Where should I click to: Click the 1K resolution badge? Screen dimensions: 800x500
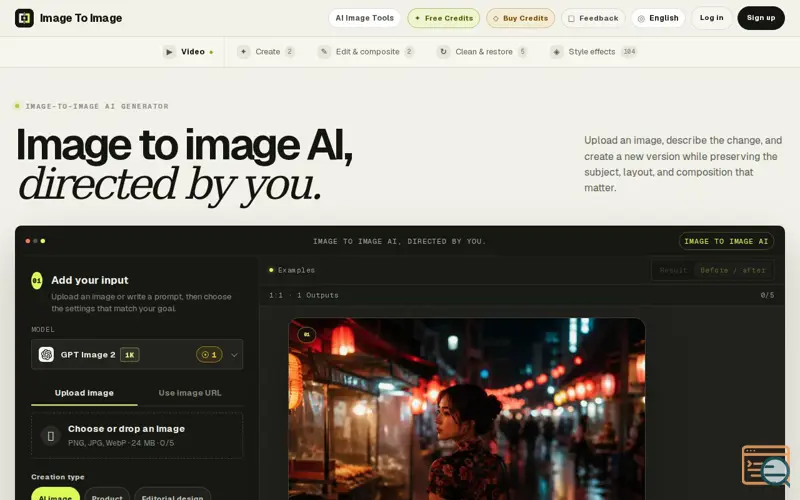click(130, 355)
